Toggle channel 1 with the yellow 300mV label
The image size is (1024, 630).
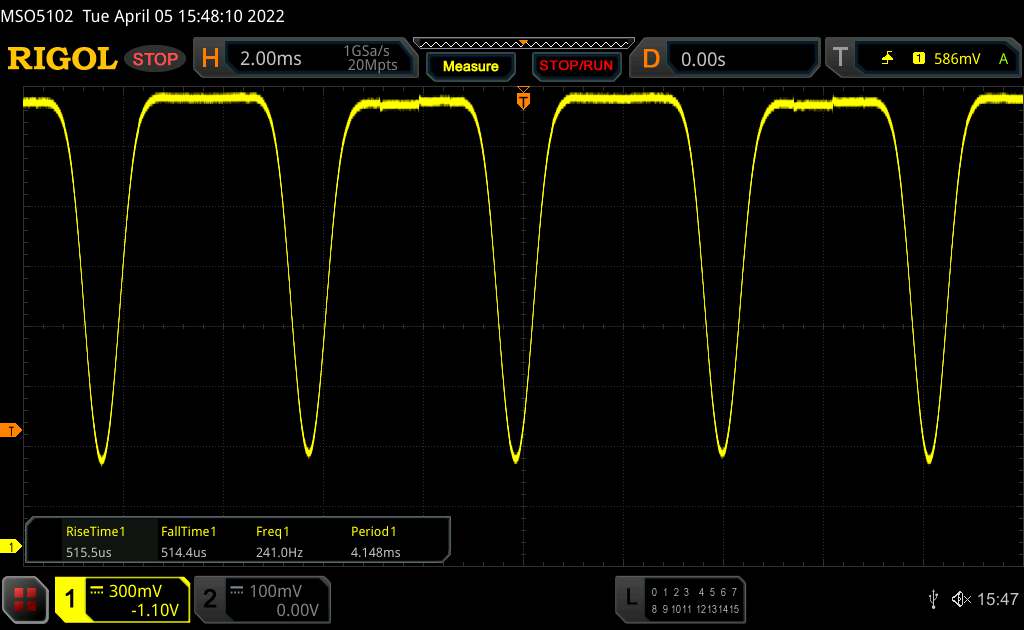click(122, 599)
